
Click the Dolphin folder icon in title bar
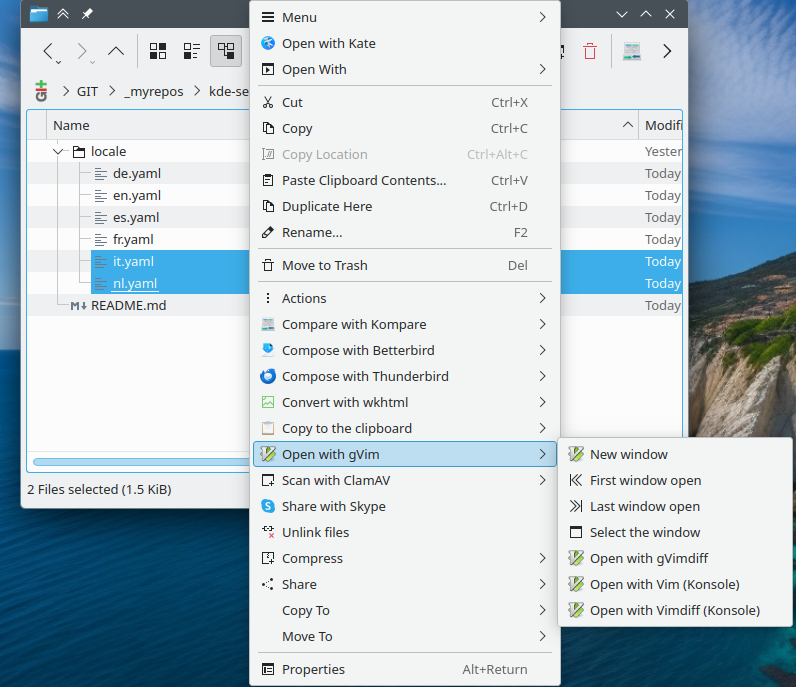click(x=39, y=14)
